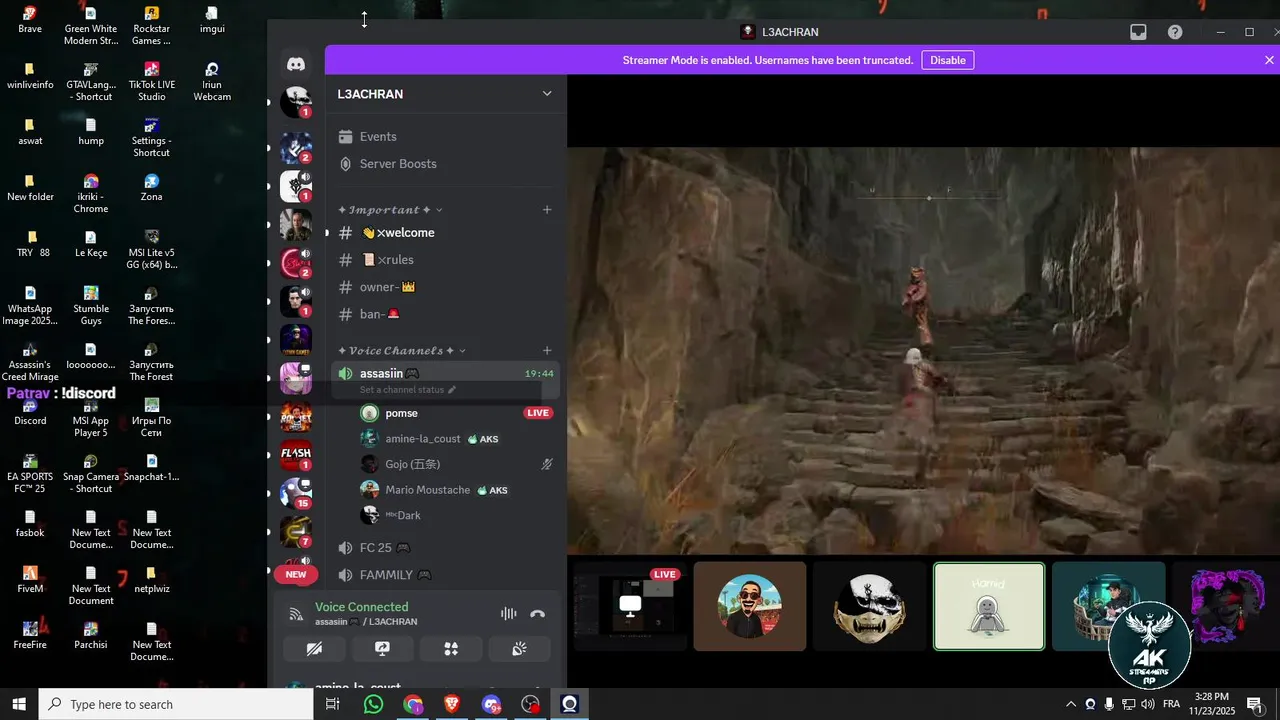
Task: Open pomse's LIVE stream badge
Action: pos(538,413)
